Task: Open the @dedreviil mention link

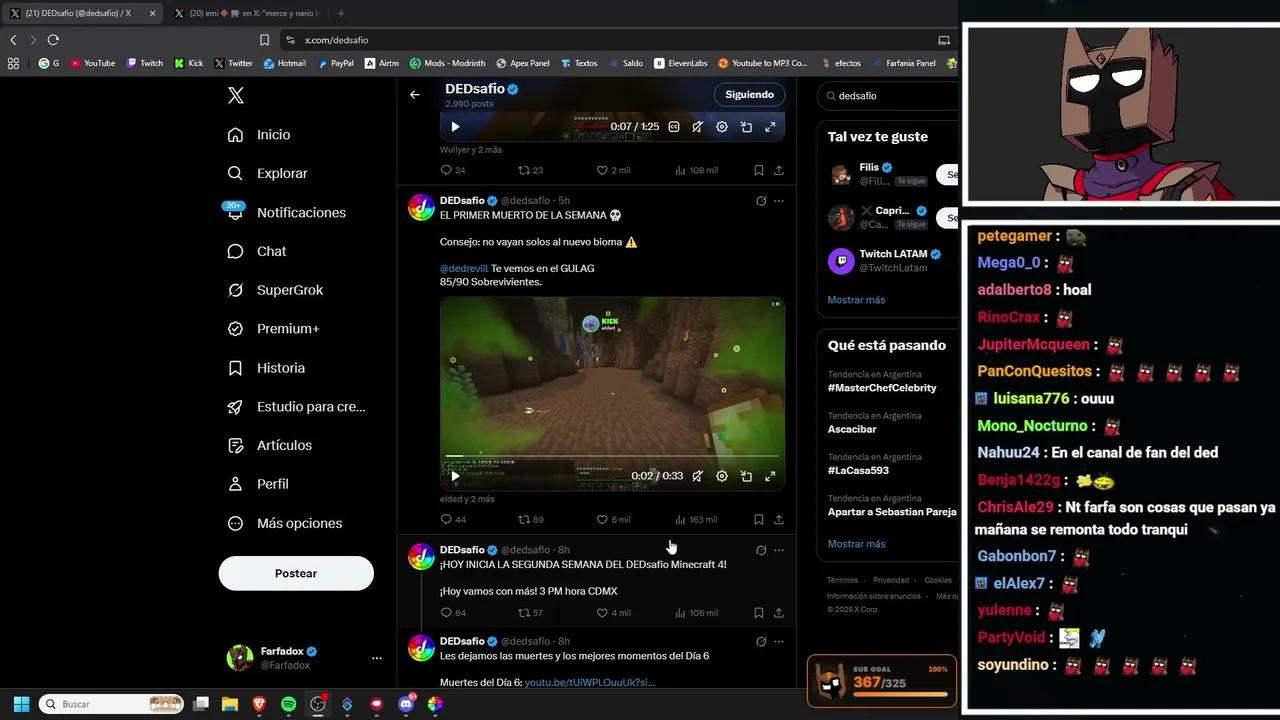Action: click(464, 268)
